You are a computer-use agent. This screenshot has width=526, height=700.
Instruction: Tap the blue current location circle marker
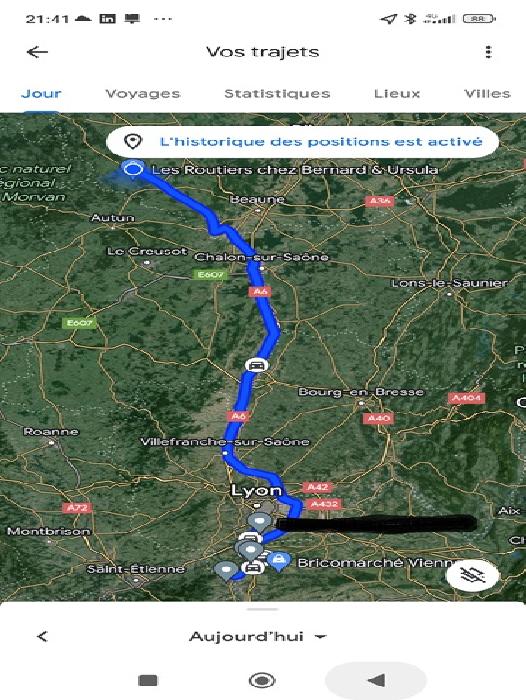click(133, 170)
